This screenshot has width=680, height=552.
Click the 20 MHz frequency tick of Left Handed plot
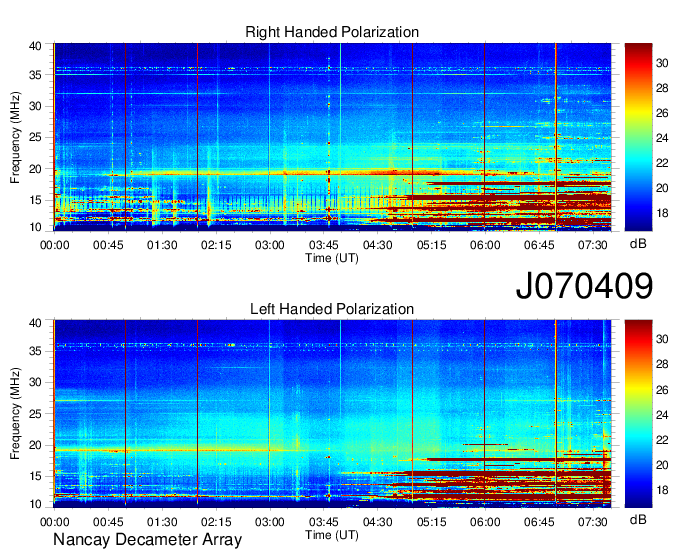35,445
